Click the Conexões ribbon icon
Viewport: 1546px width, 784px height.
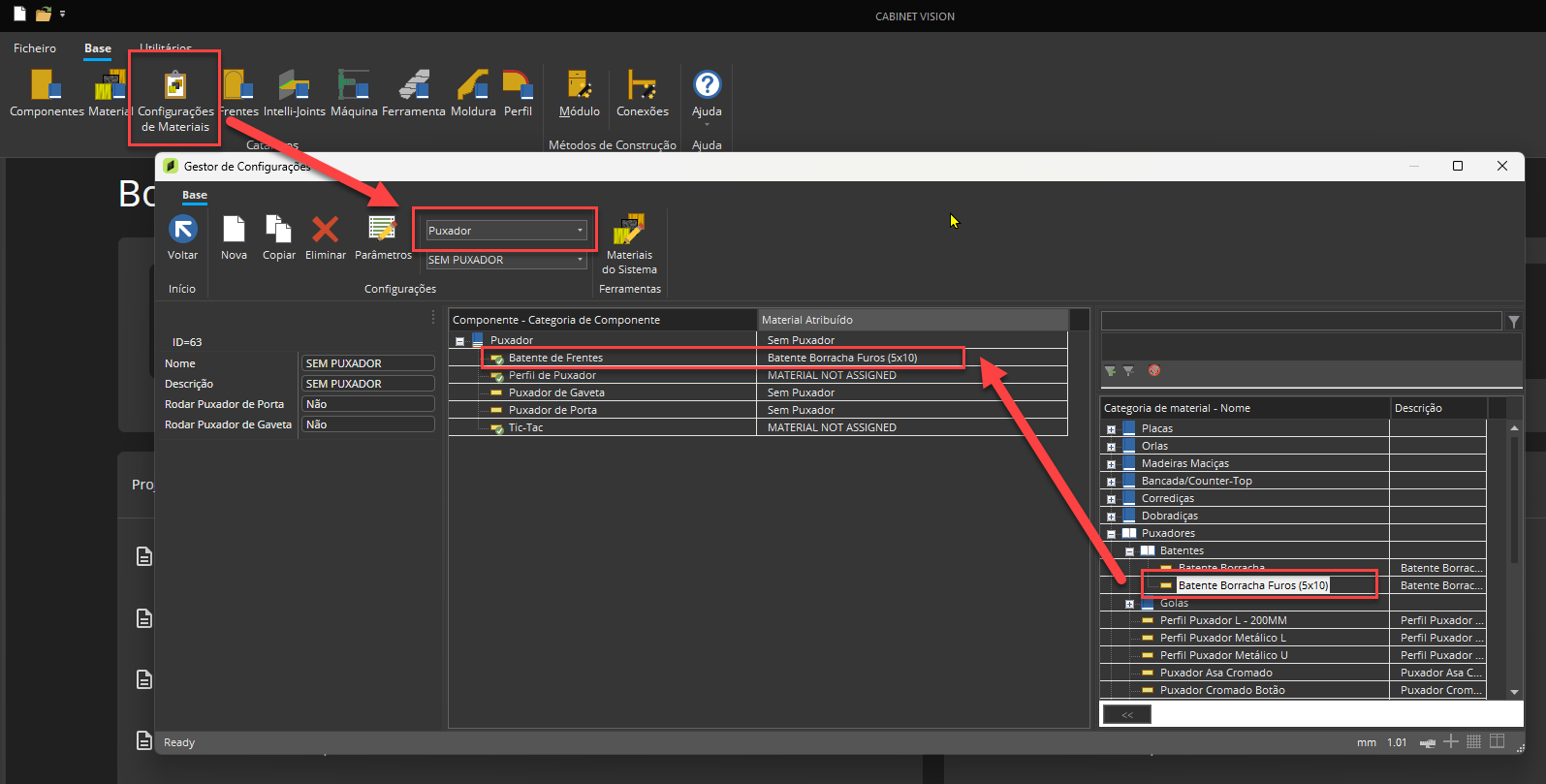642,86
